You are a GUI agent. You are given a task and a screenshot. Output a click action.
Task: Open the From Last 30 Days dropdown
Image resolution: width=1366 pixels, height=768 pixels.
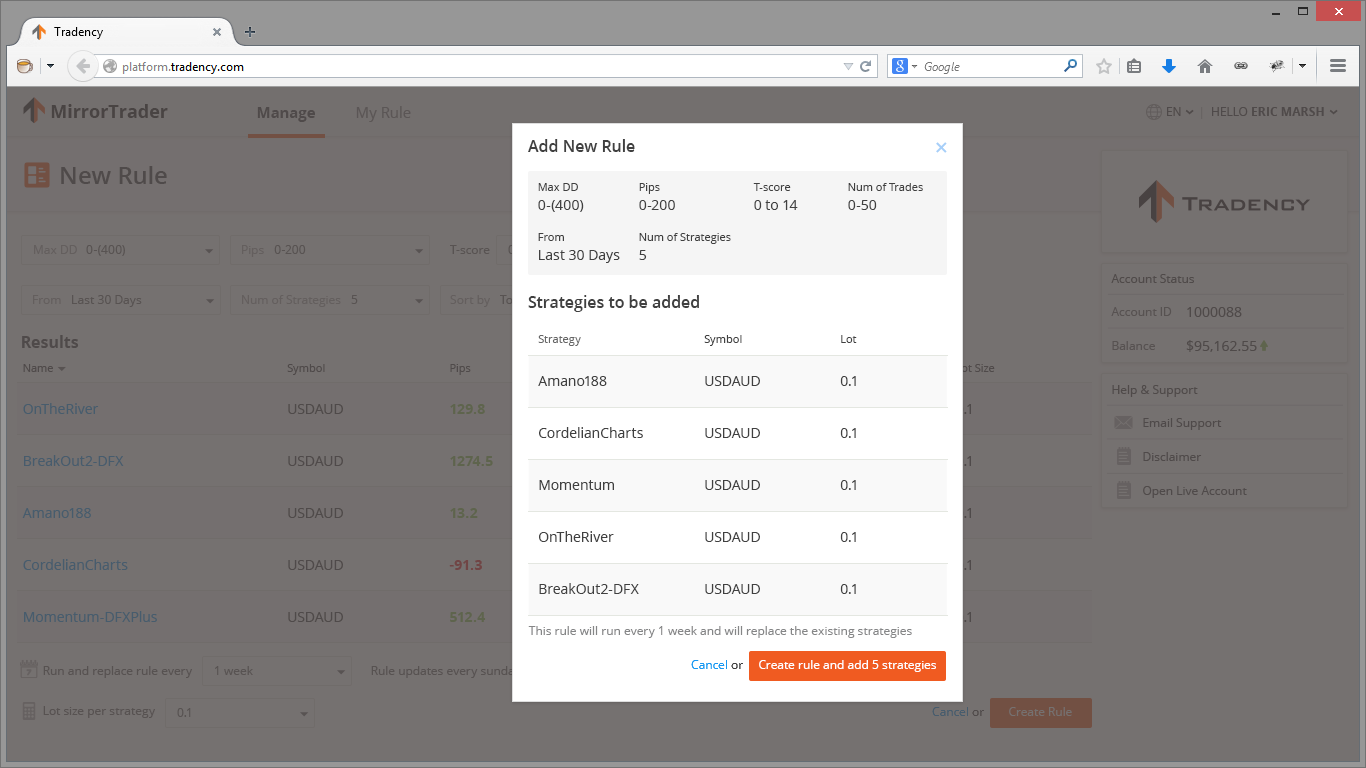(120, 300)
